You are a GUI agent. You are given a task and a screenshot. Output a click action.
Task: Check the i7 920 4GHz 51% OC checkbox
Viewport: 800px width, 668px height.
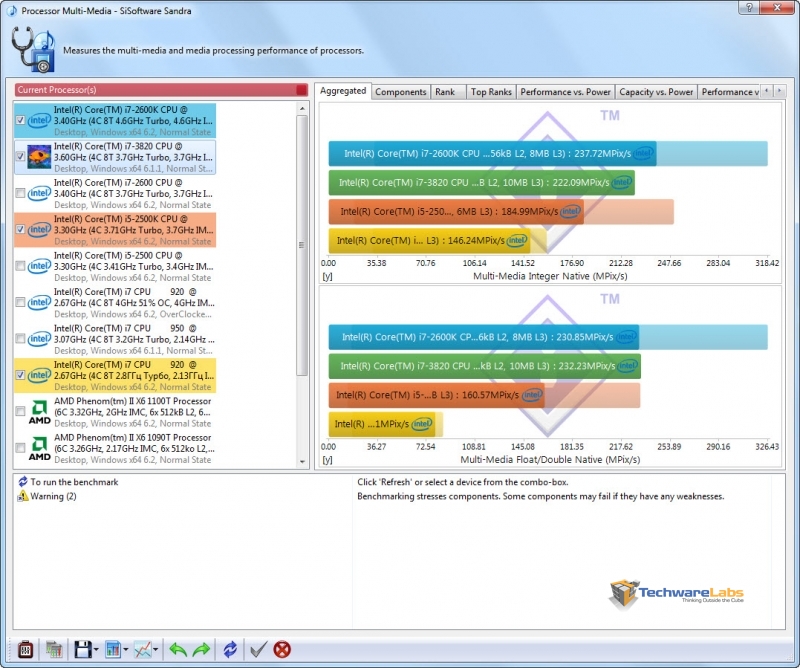pyautogui.click(x=20, y=302)
